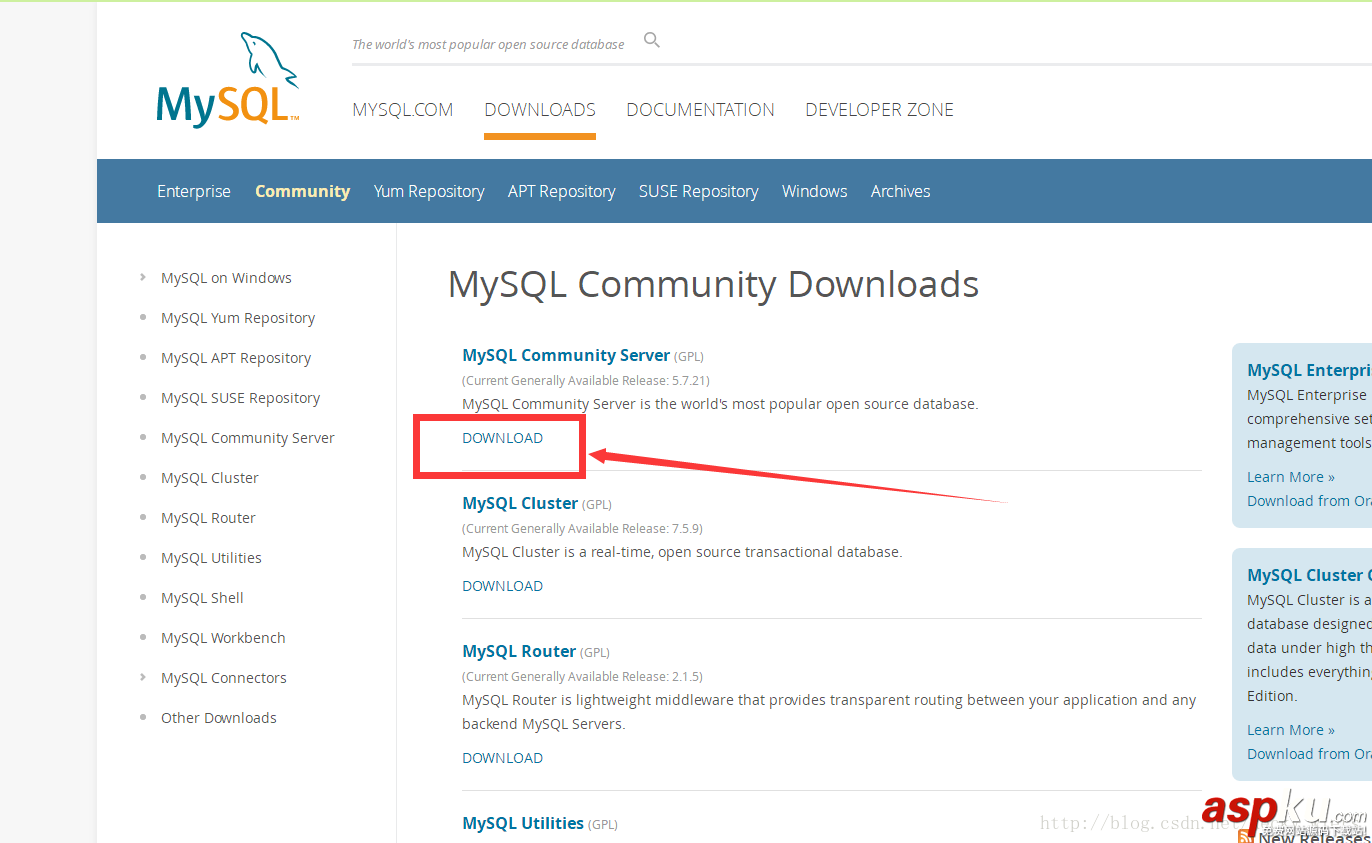Image resolution: width=1372 pixels, height=843 pixels.
Task: Open MySQL Yum Repository in sidebar
Action: (x=238, y=318)
